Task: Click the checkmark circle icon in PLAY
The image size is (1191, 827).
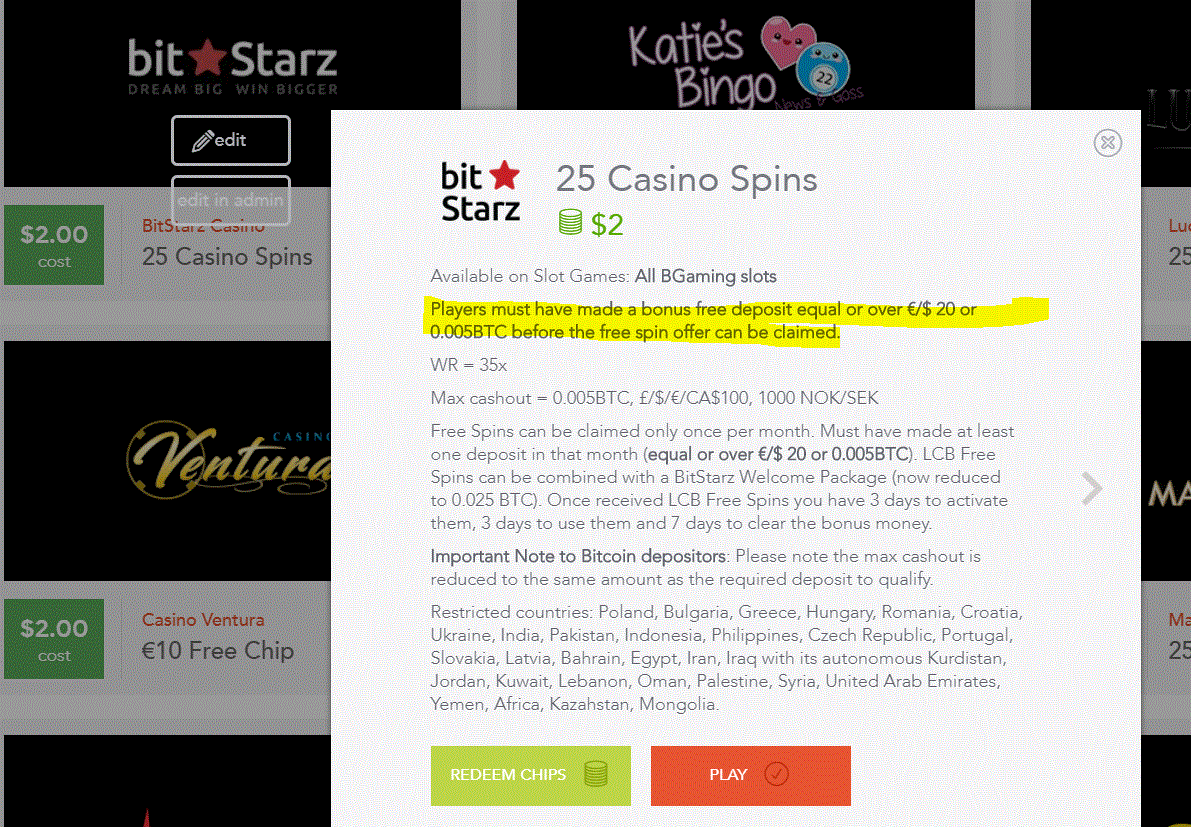Action: point(776,775)
